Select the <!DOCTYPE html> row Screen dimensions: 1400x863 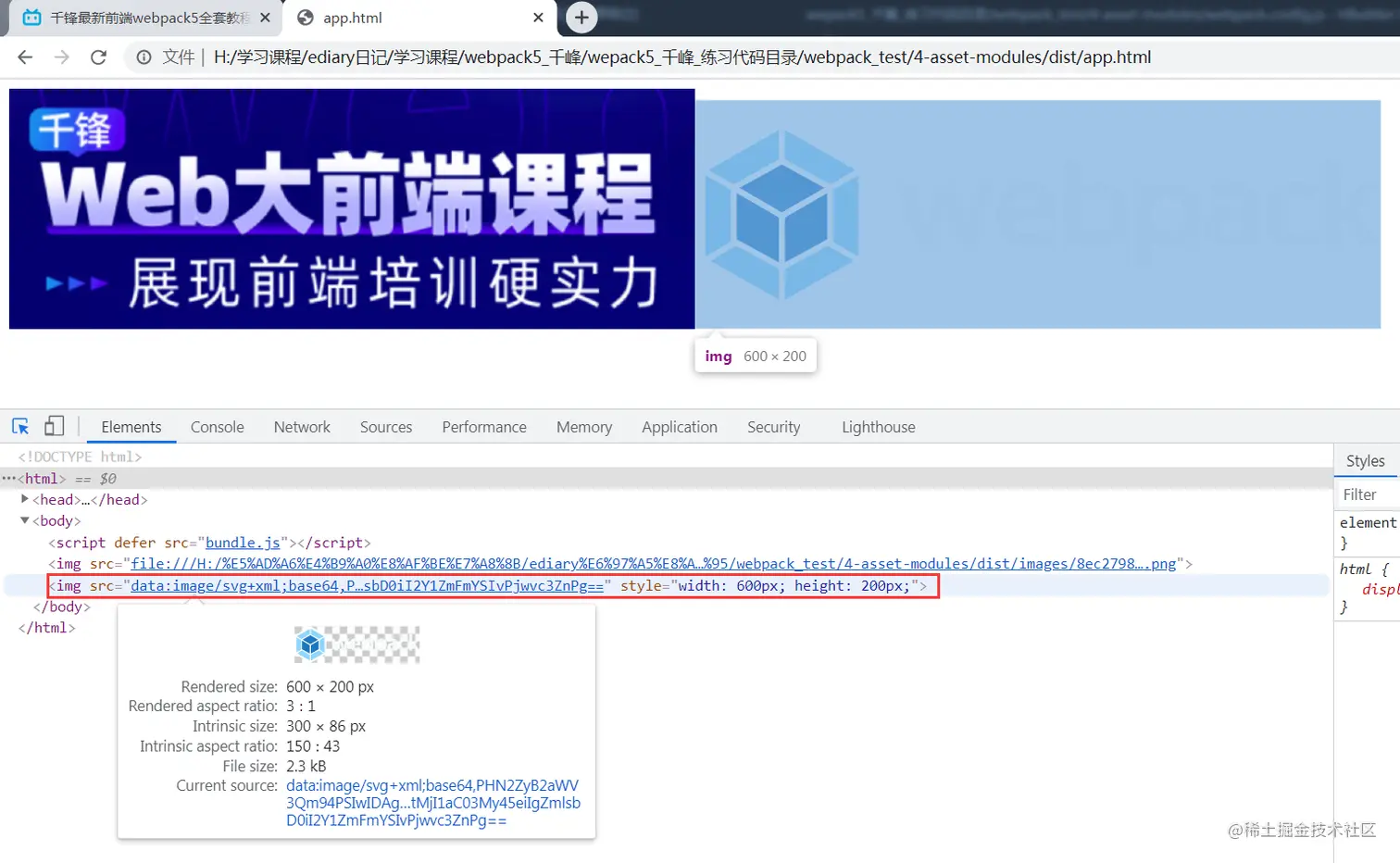tap(80, 457)
